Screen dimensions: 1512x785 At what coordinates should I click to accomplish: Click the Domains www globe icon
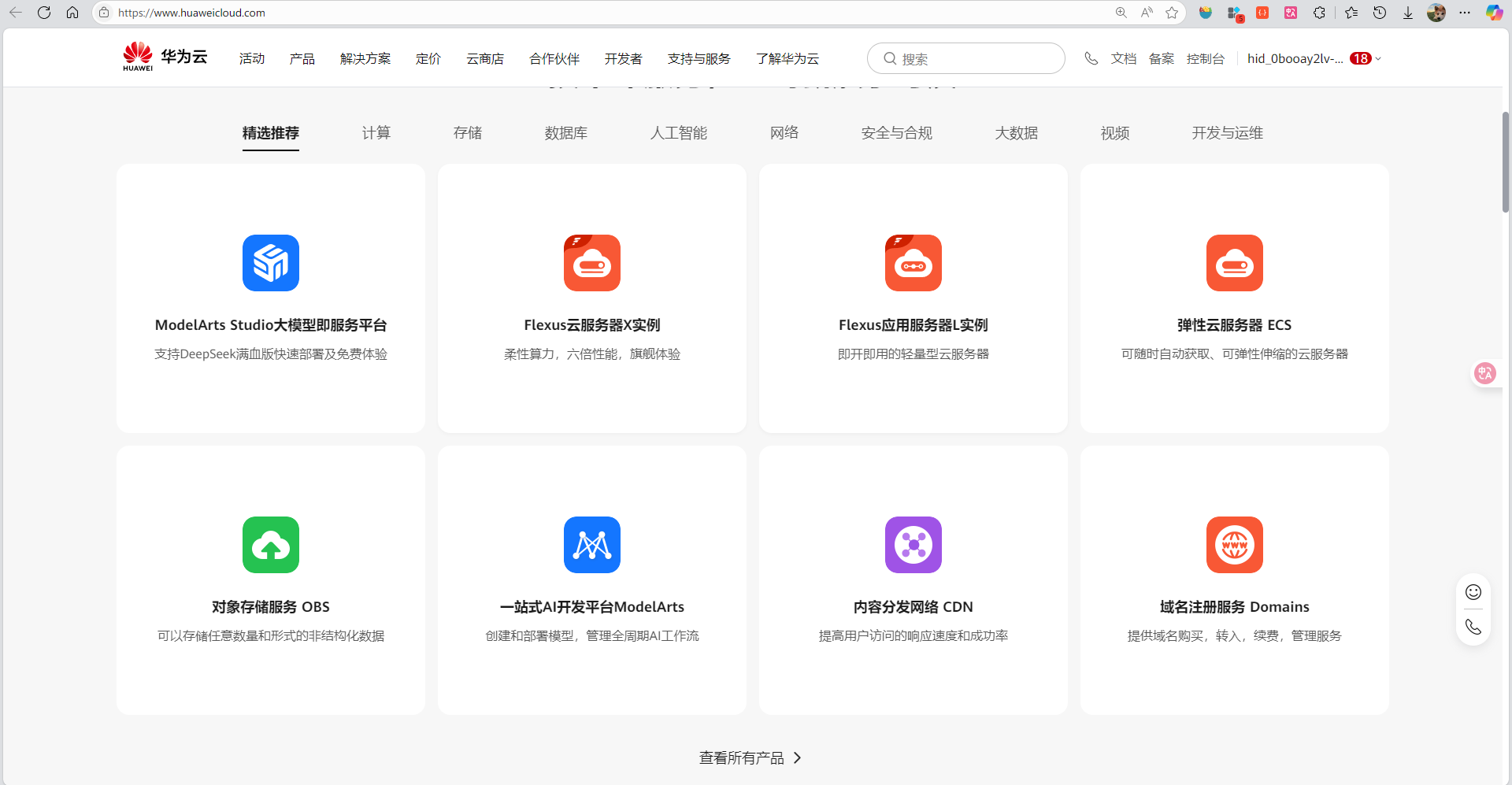point(1235,545)
